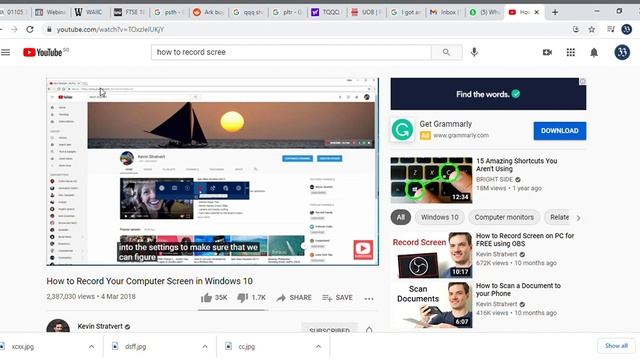640x360 pixels.
Task: Toggle the notification bell beside Subscribed
Action: (x=369, y=329)
